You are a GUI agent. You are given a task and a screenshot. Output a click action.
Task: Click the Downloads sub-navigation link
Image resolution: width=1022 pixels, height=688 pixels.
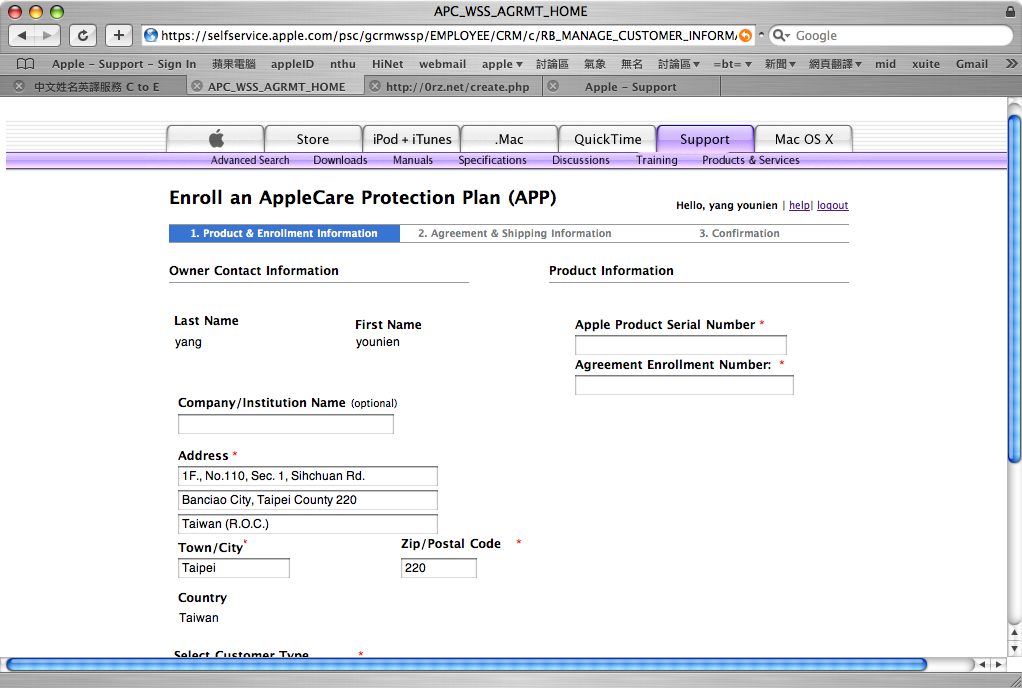[340, 160]
